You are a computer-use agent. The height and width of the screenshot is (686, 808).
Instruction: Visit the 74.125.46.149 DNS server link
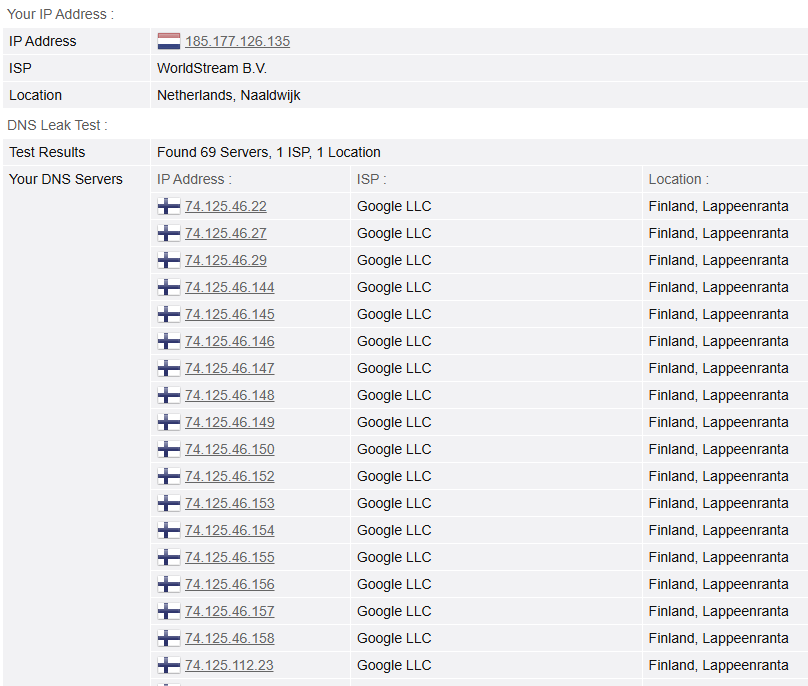[230, 422]
